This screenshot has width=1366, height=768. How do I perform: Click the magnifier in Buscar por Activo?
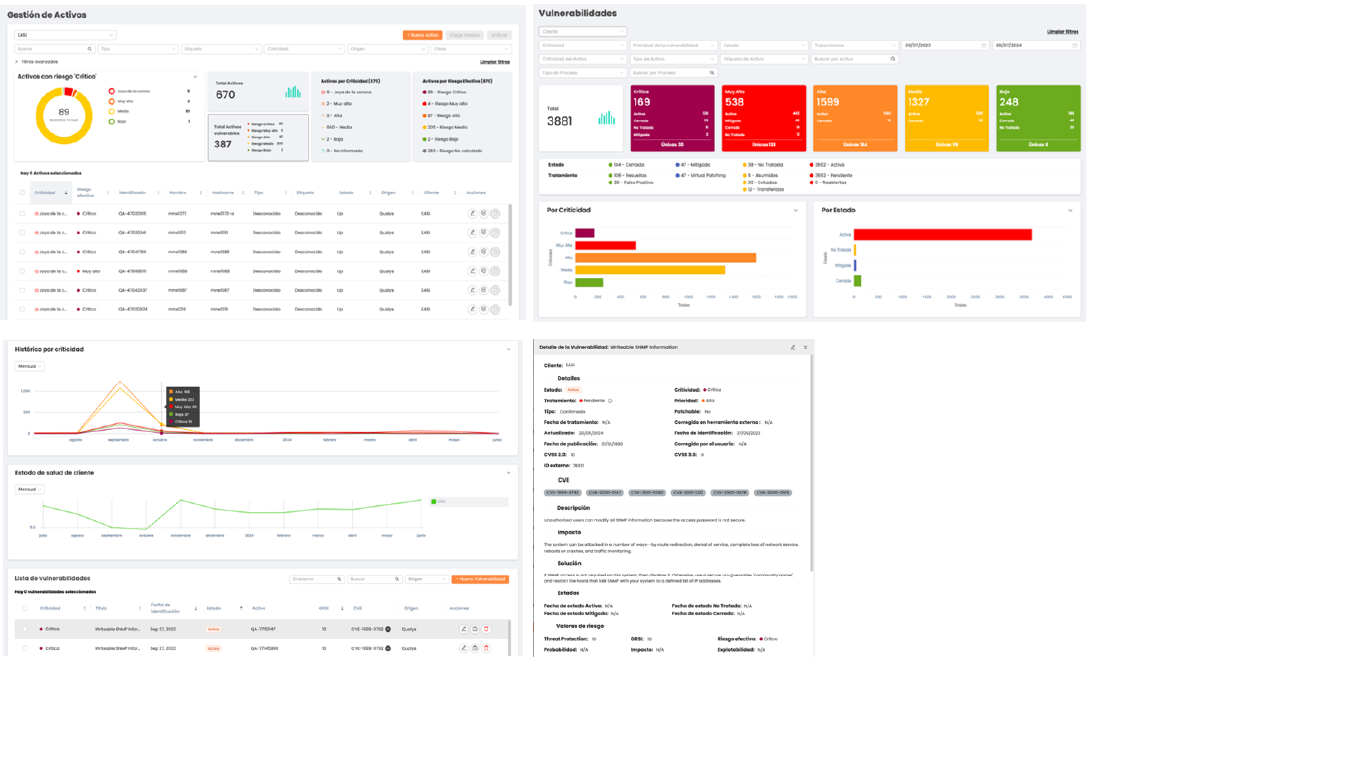tap(893, 59)
